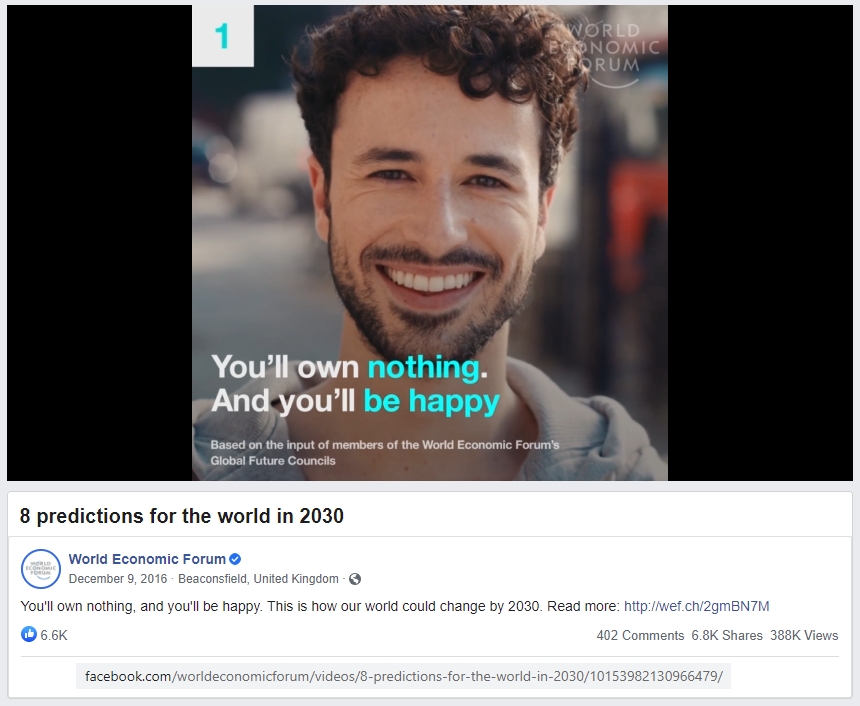View the 6.8K Shares
Screen dimensions: 860x706
tap(727, 635)
